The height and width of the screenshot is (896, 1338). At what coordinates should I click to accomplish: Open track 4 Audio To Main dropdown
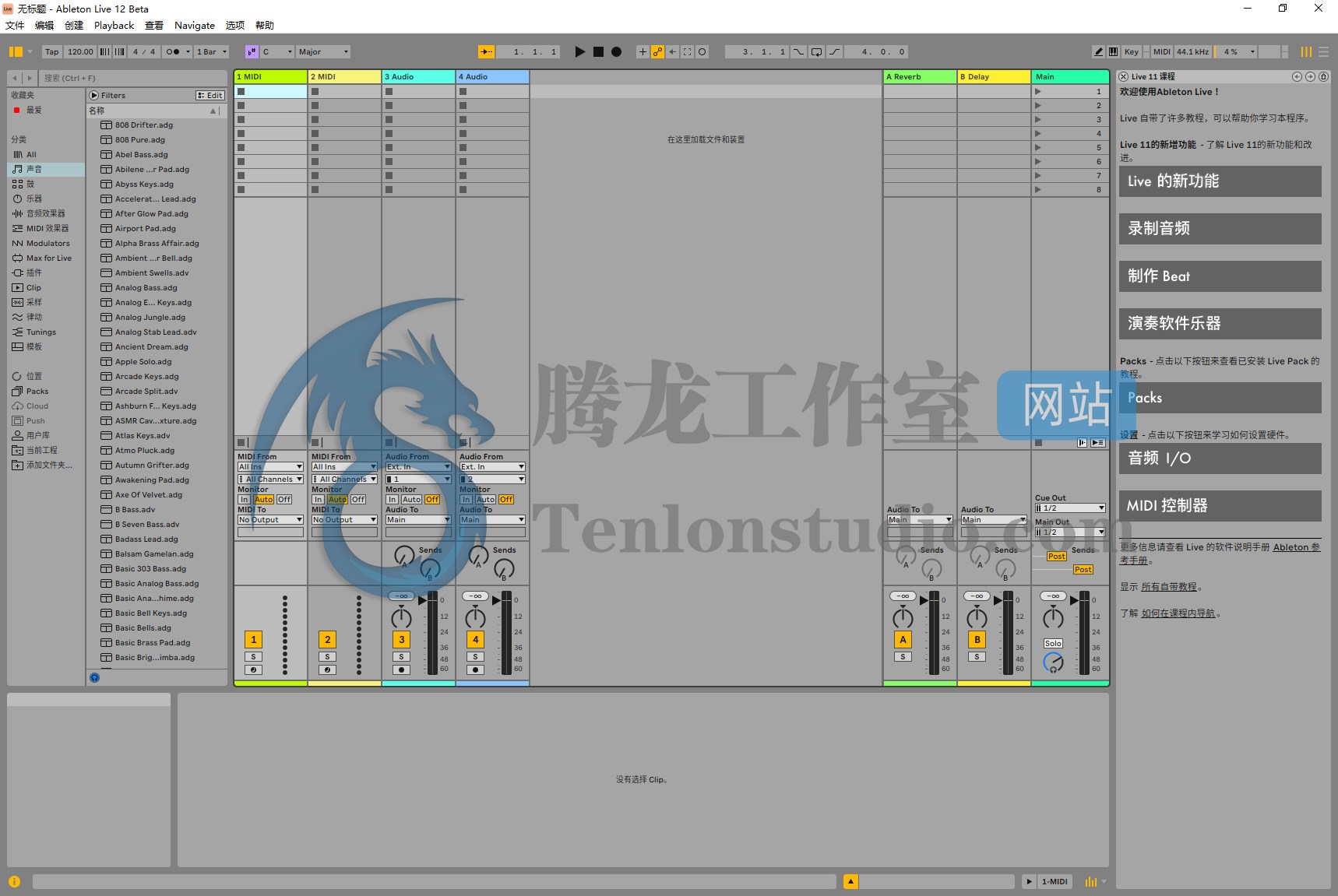click(x=492, y=520)
